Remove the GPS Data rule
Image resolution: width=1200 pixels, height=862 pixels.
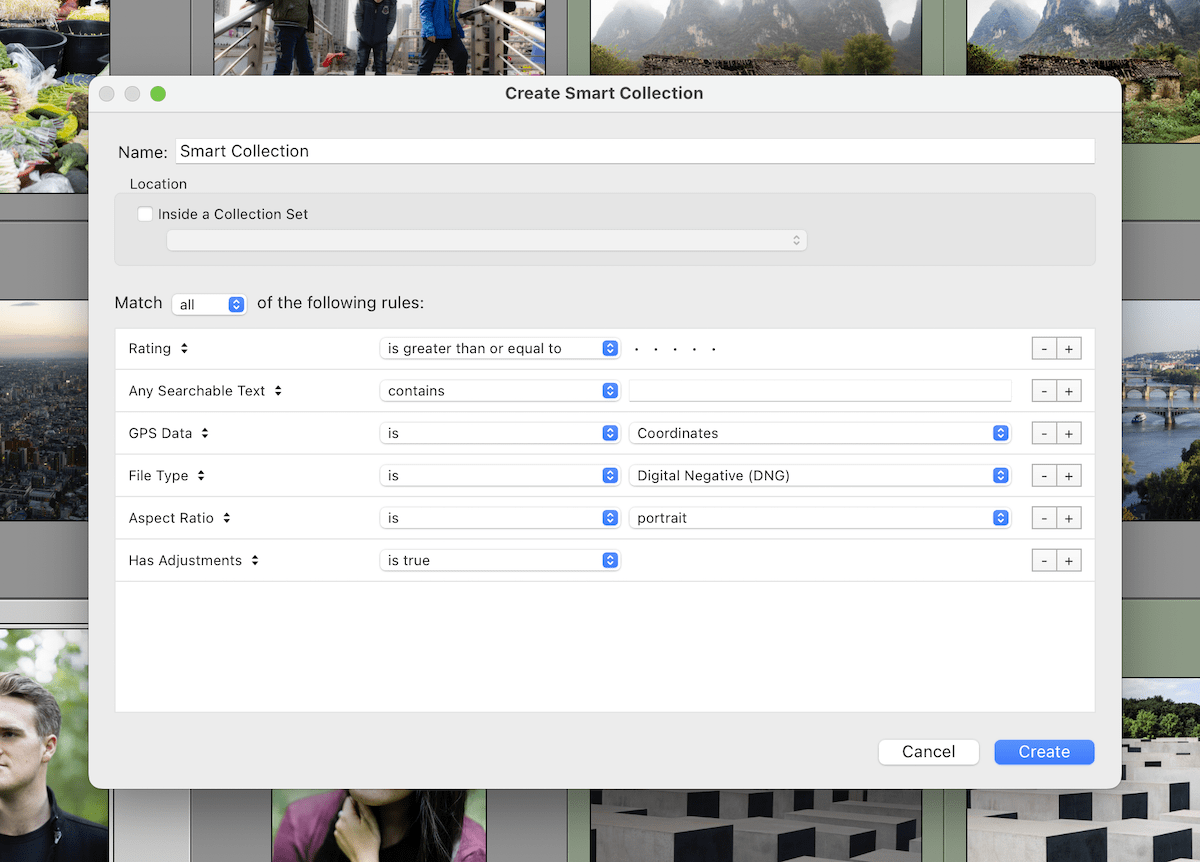[x=1042, y=433]
